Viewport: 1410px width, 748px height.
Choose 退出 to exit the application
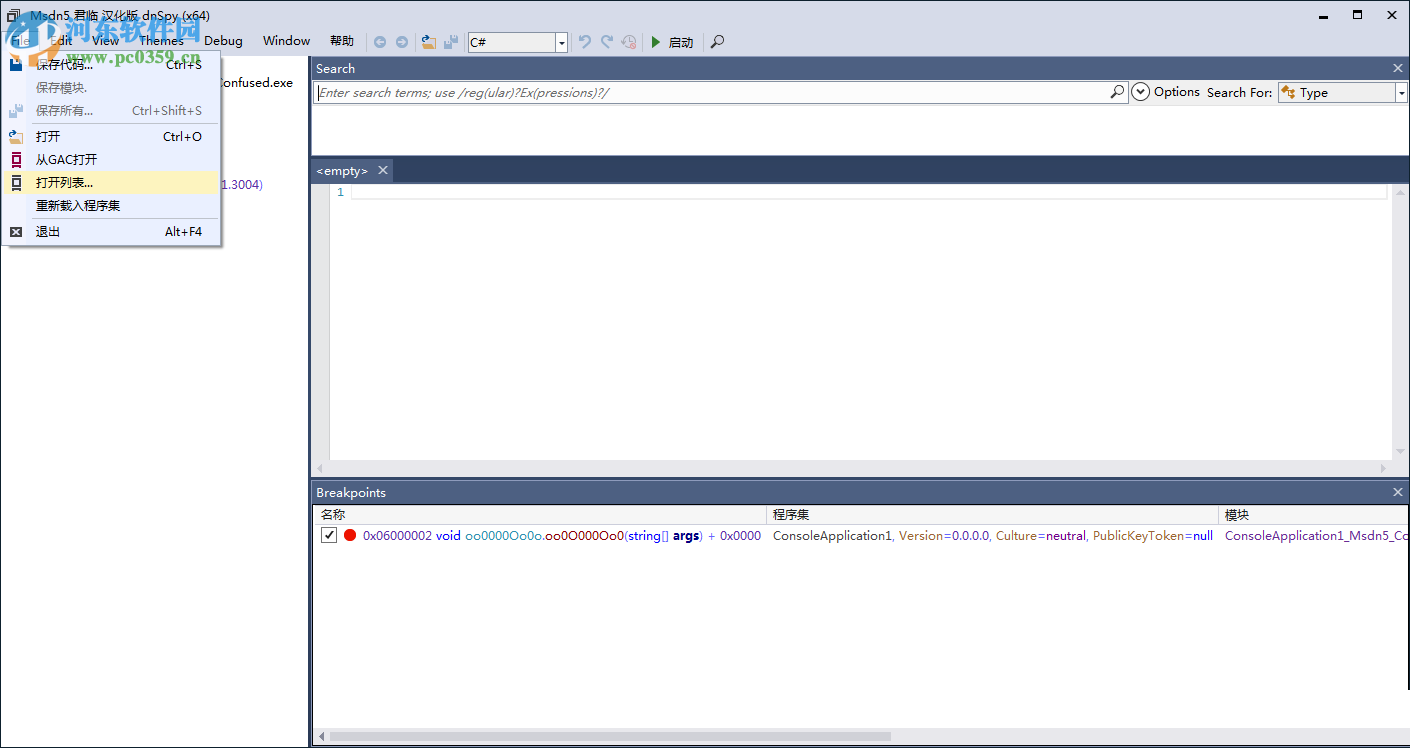[x=112, y=232]
